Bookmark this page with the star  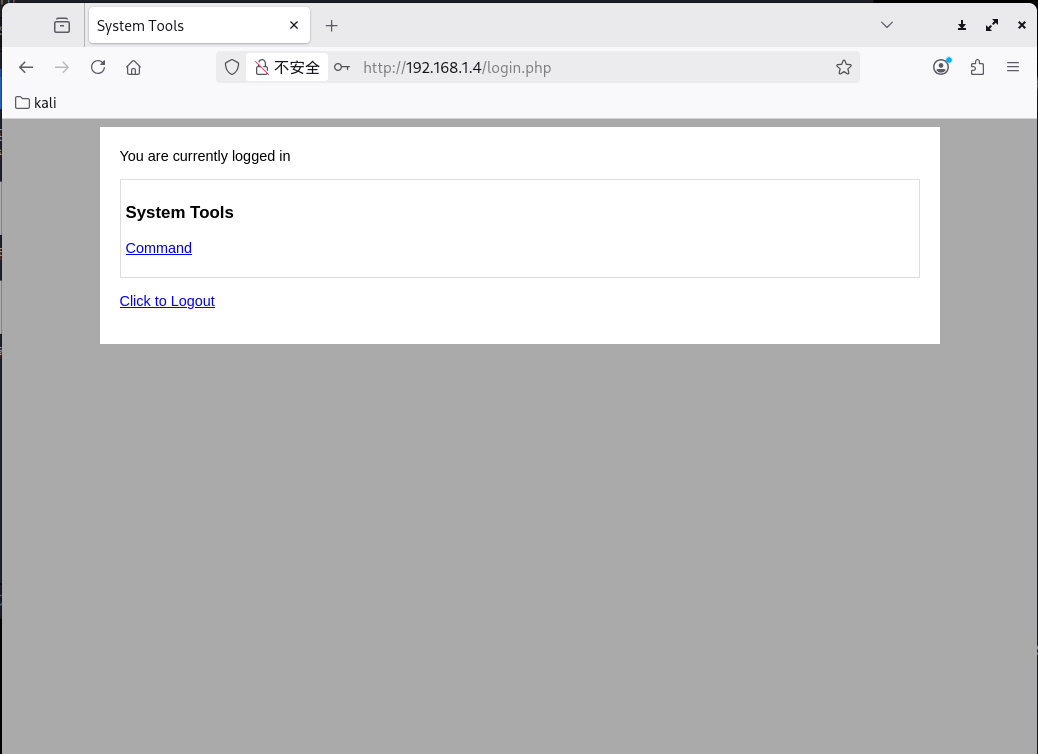pyautogui.click(x=843, y=67)
